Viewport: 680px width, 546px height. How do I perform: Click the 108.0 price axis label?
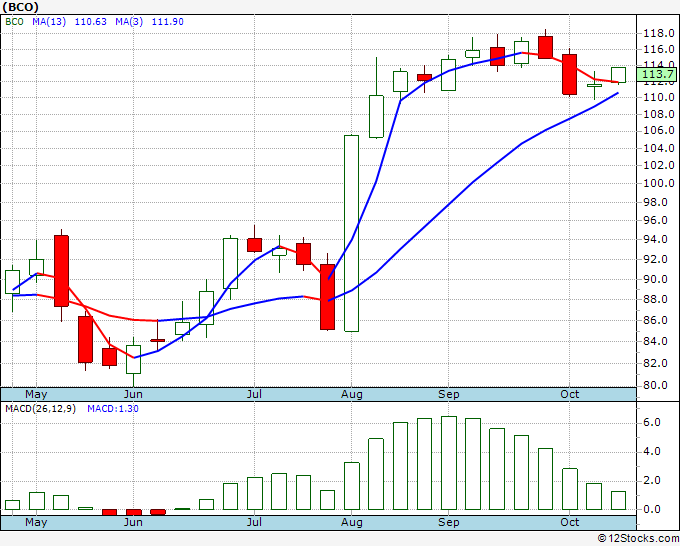[x=659, y=114]
